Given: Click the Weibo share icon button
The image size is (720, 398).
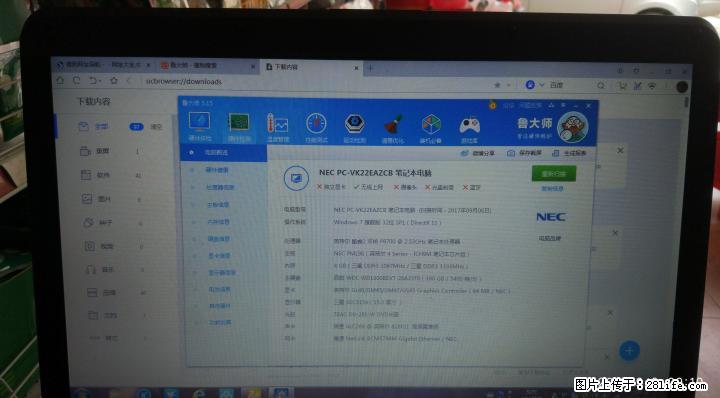Looking at the screenshot, I should tap(478, 153).
